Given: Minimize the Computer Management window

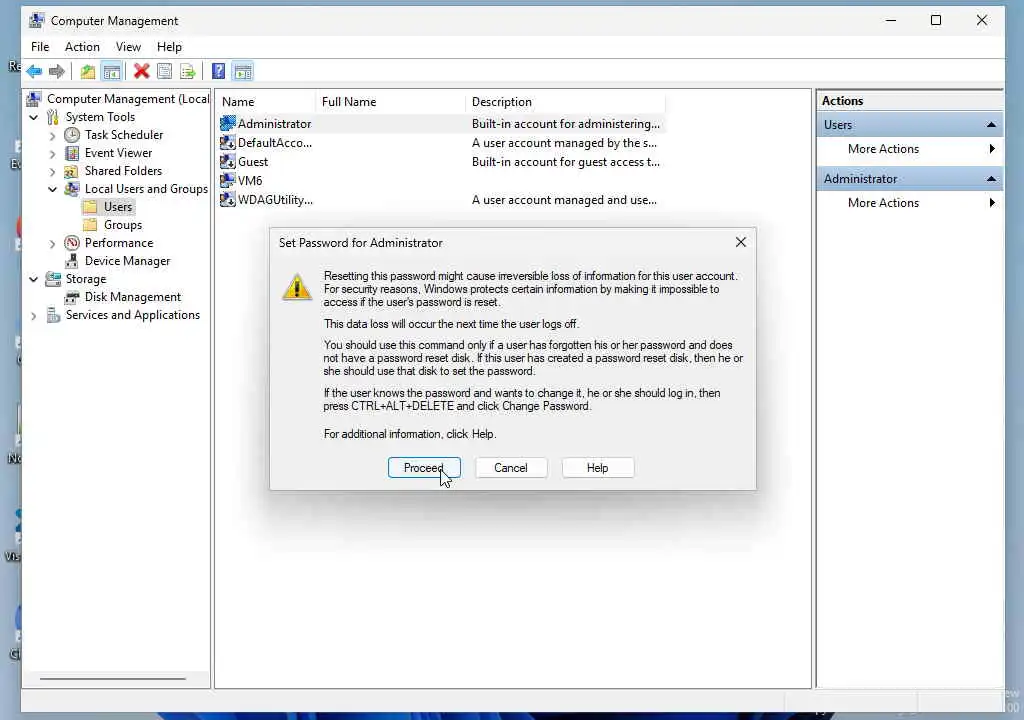Looking at the screenshot, I should (891, 20).
